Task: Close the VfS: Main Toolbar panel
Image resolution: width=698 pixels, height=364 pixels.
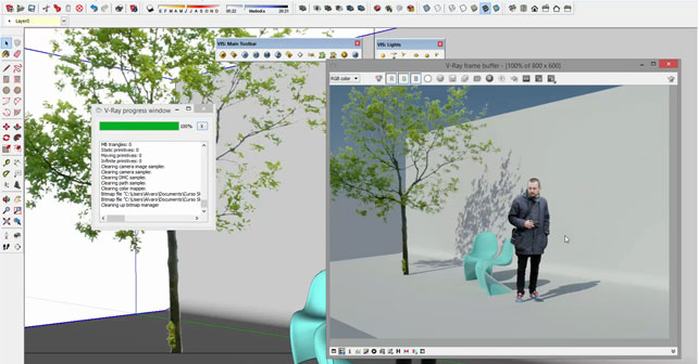Action: click(x=357, y=43)
